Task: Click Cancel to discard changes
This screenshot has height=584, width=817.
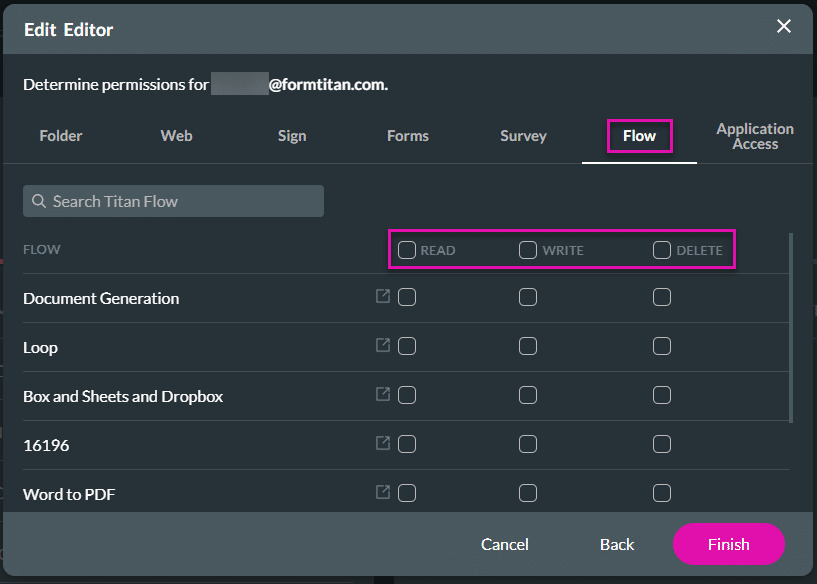Action: pyautogui.click(x=505, y=544)
